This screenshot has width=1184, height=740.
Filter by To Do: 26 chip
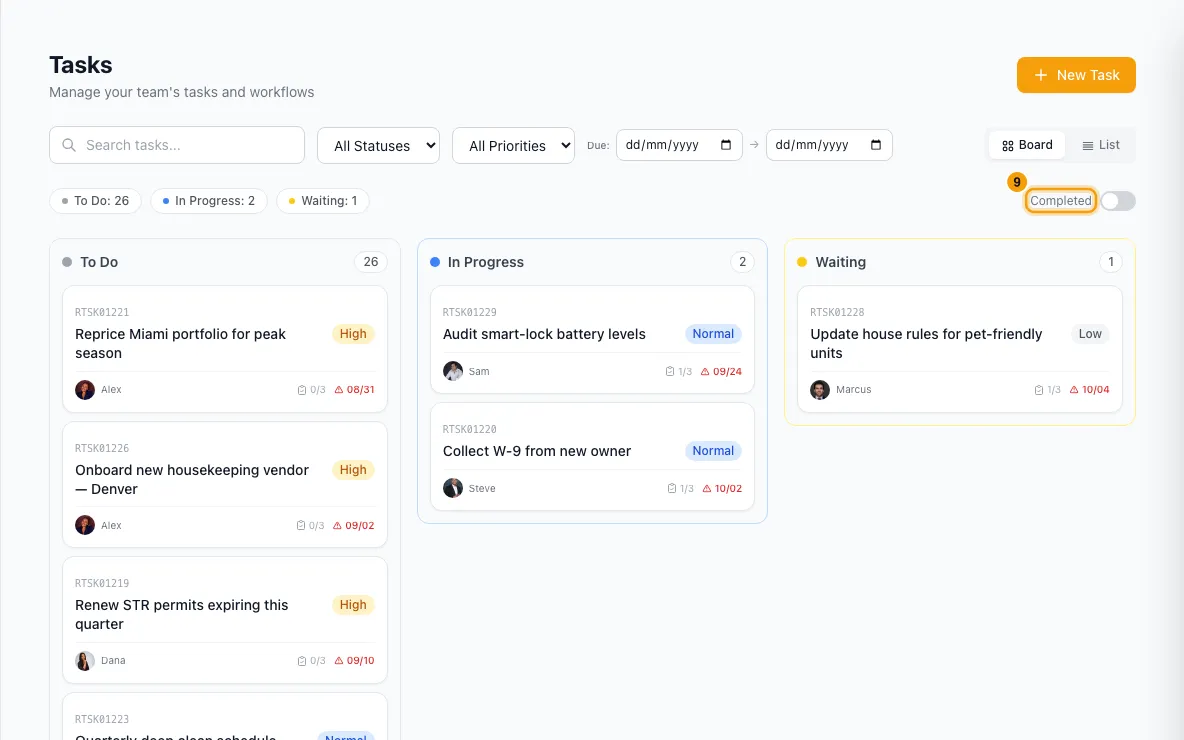tap(95, 201)
